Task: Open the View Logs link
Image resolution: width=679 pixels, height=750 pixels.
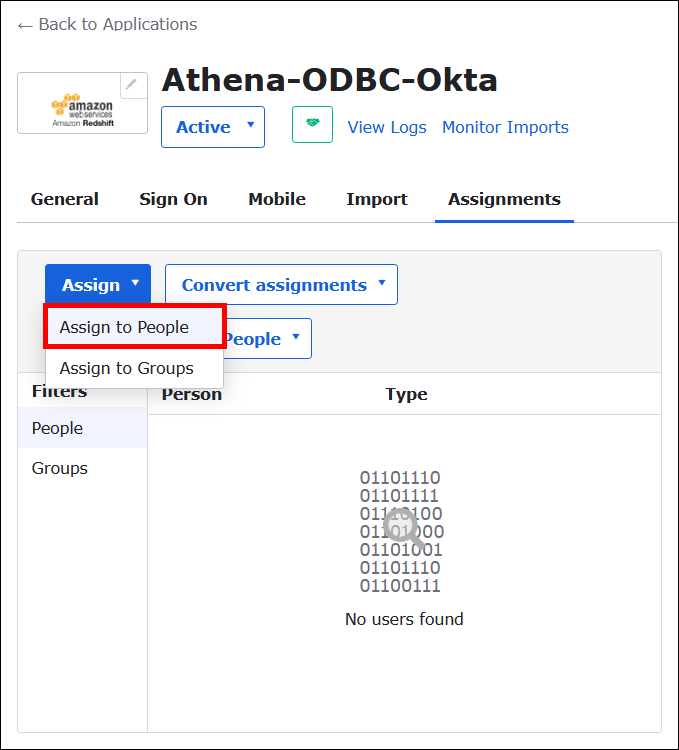Action: (x=387, y=127)
